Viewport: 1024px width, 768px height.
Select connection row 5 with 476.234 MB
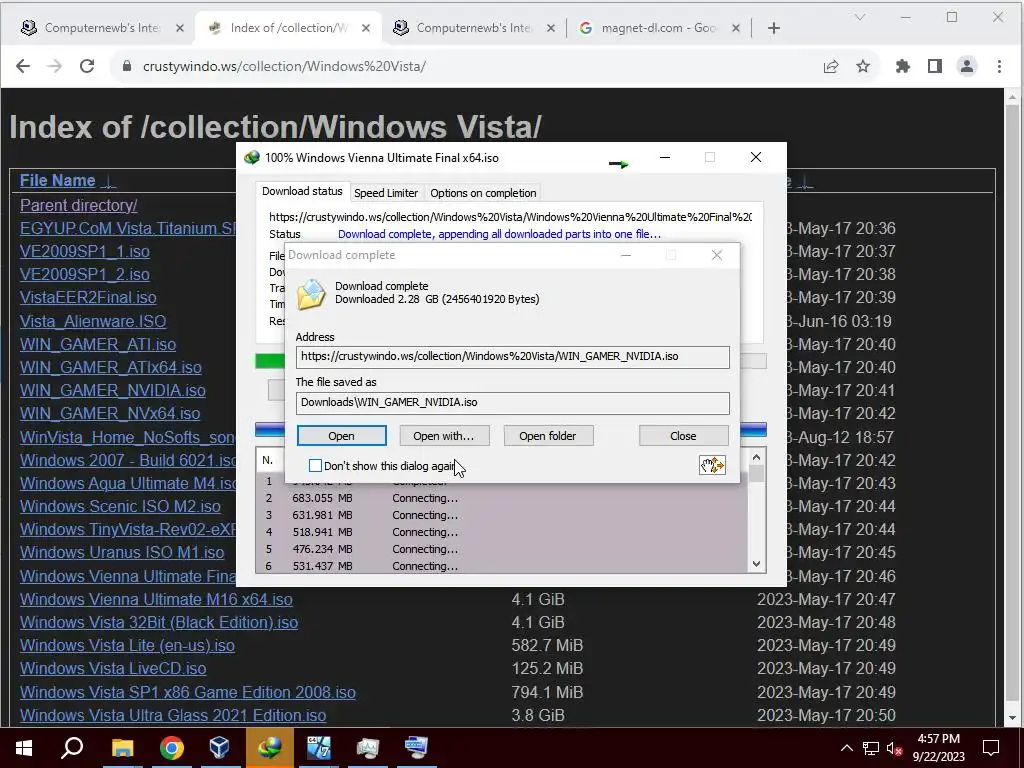(502, 549)
